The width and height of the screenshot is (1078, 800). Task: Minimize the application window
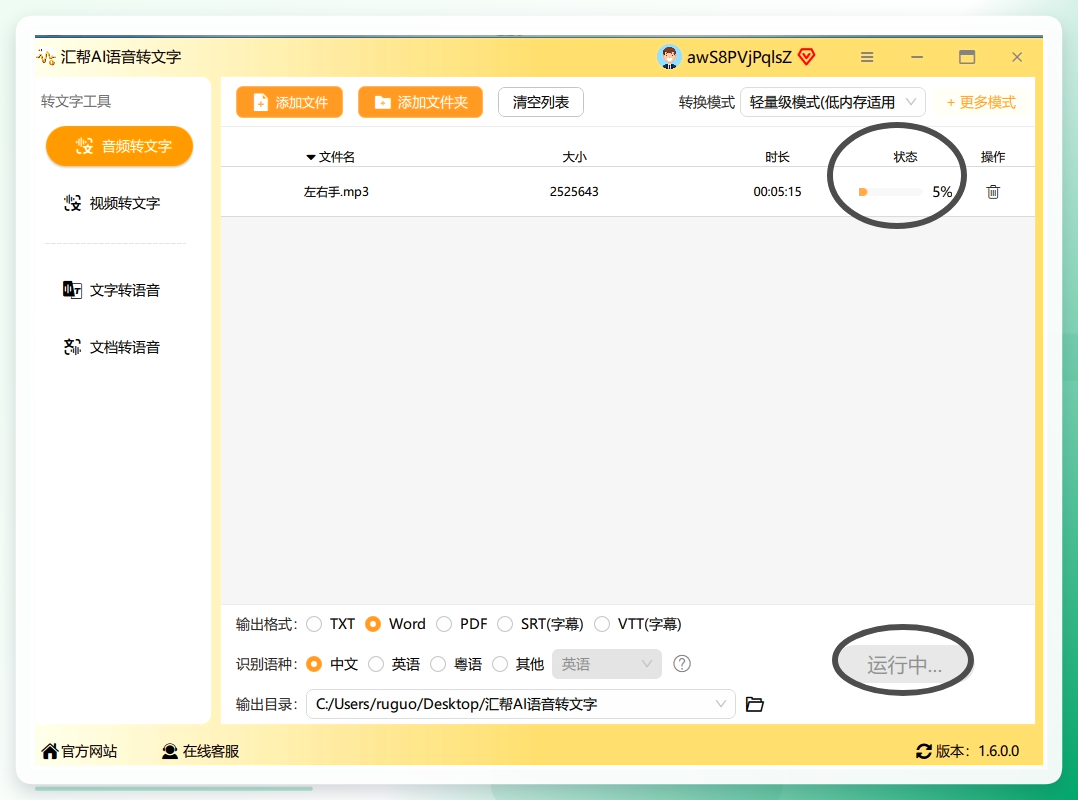(x=916, y=57)
